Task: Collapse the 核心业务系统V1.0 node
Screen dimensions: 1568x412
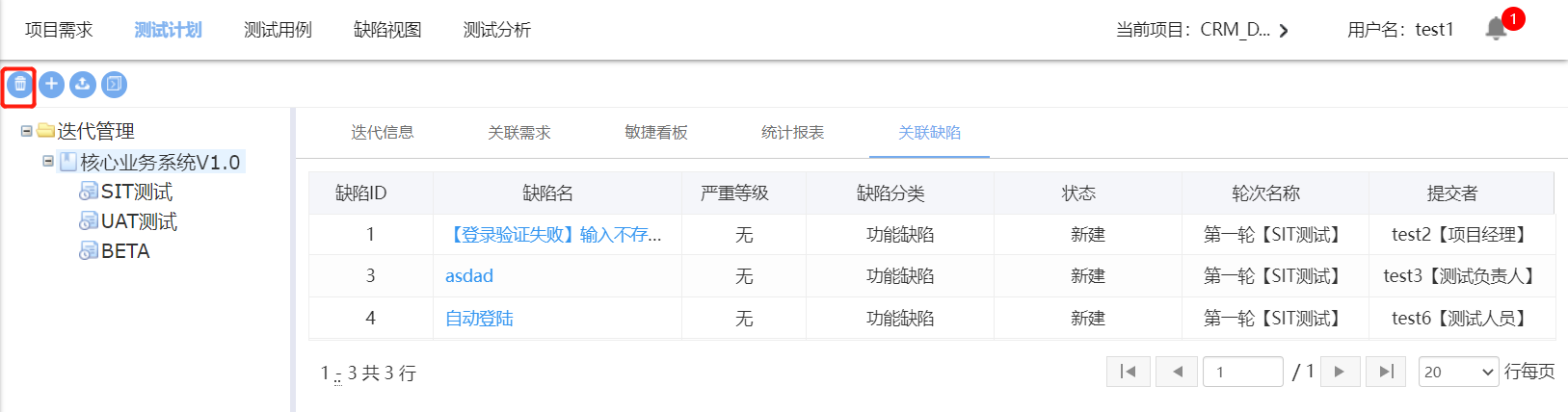Action: (48, 162)
